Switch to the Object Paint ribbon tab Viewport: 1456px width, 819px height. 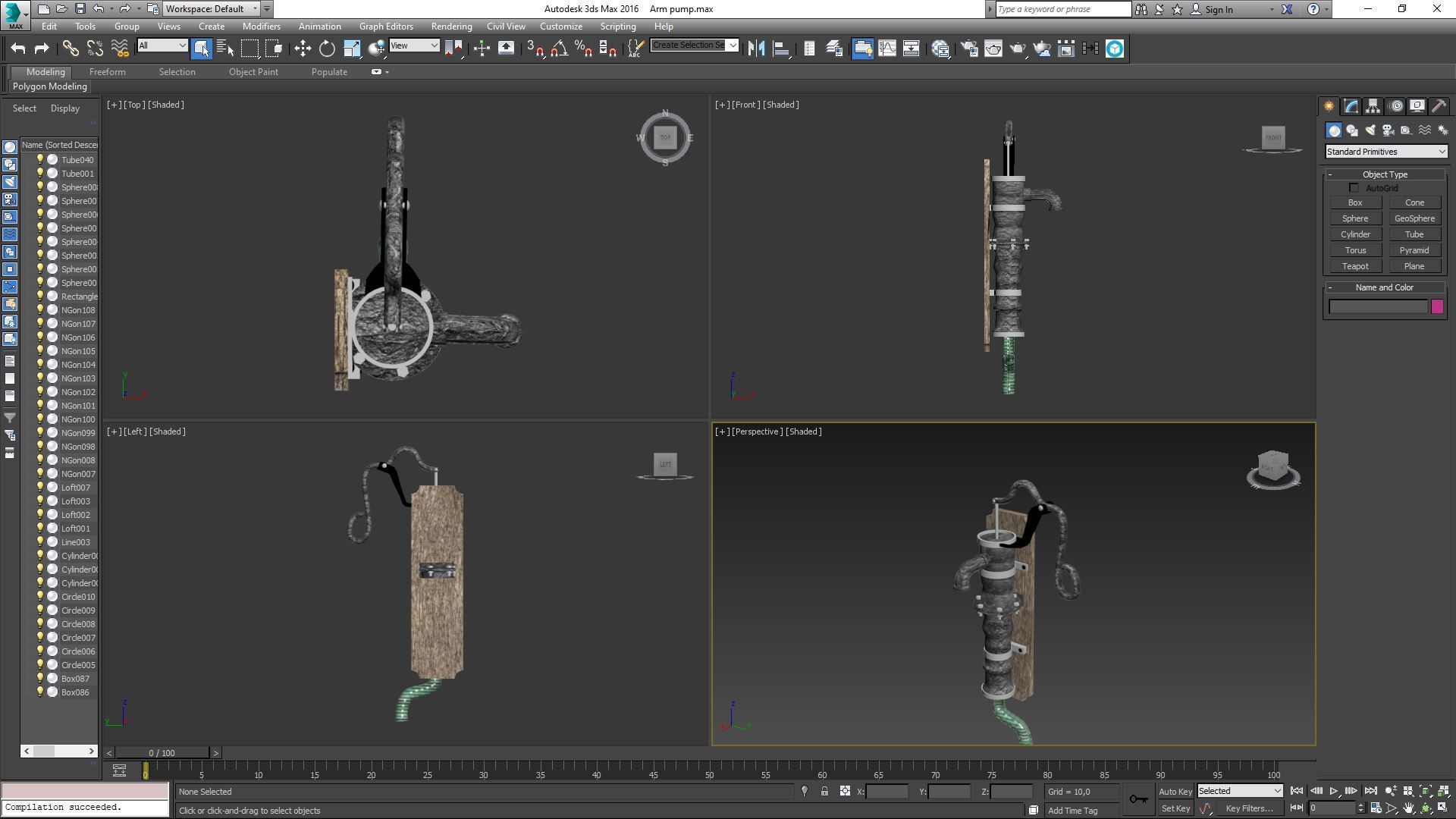tap(253, 72)
